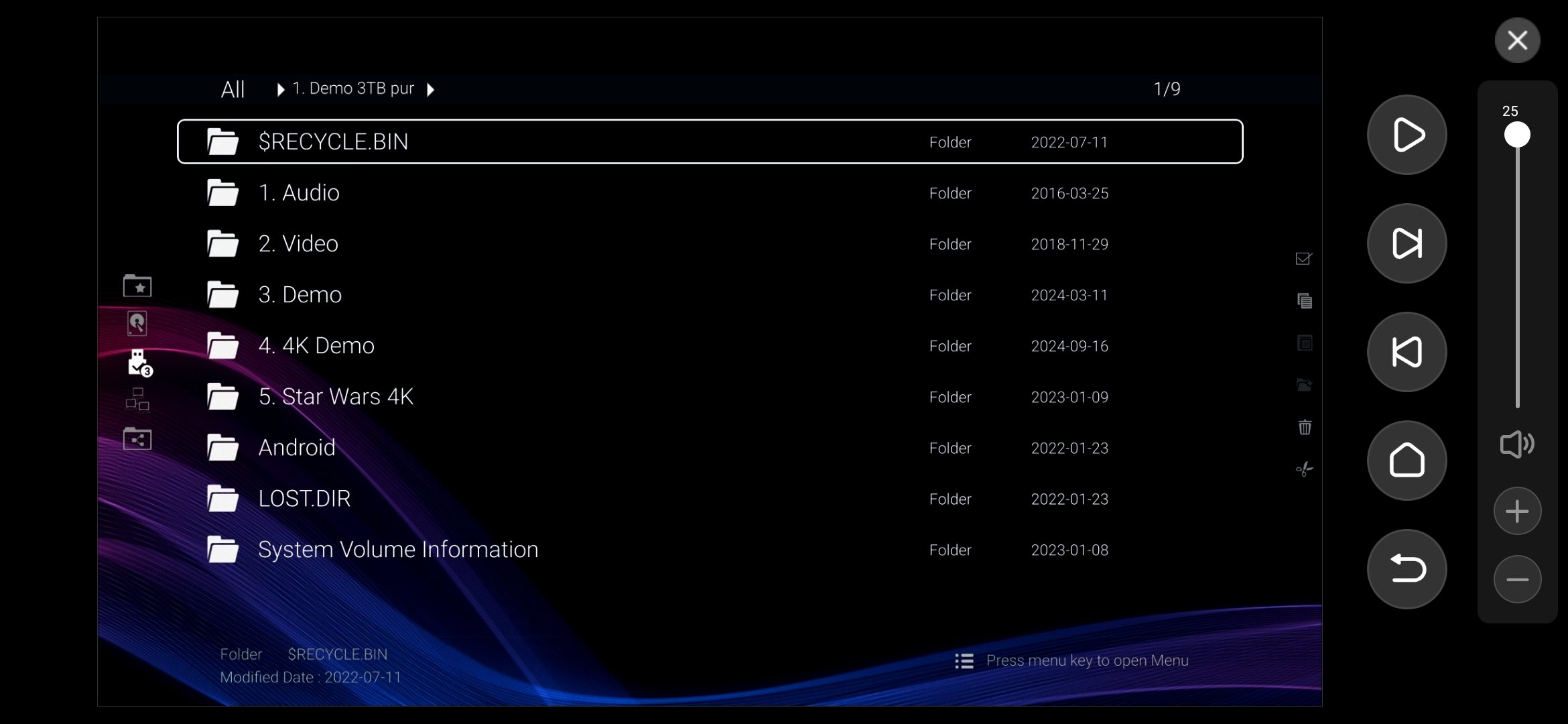Select the USB storage source icon
The image size is (1568, 724).
coord(139,363)
